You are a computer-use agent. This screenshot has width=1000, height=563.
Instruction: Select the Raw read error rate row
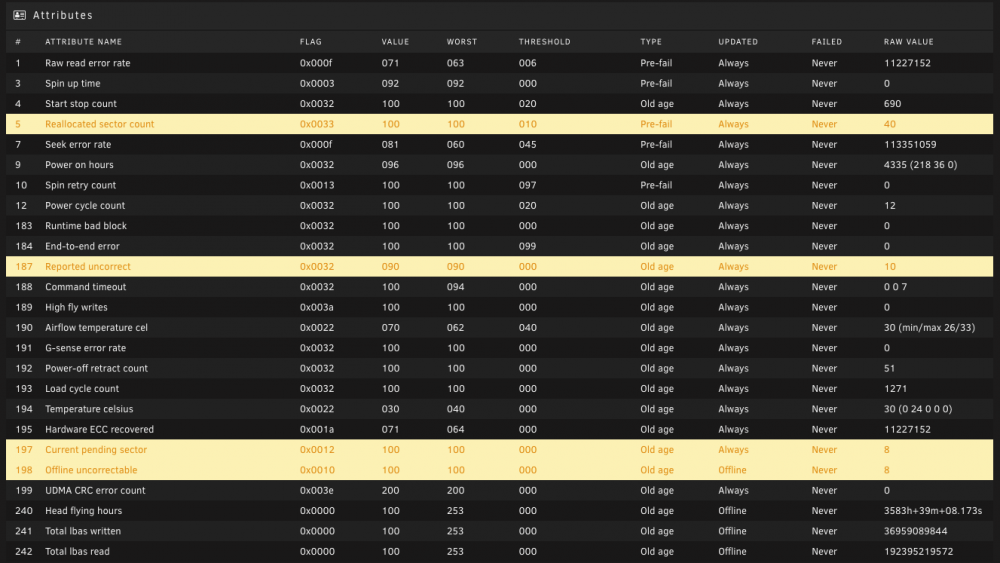[499, 63]
